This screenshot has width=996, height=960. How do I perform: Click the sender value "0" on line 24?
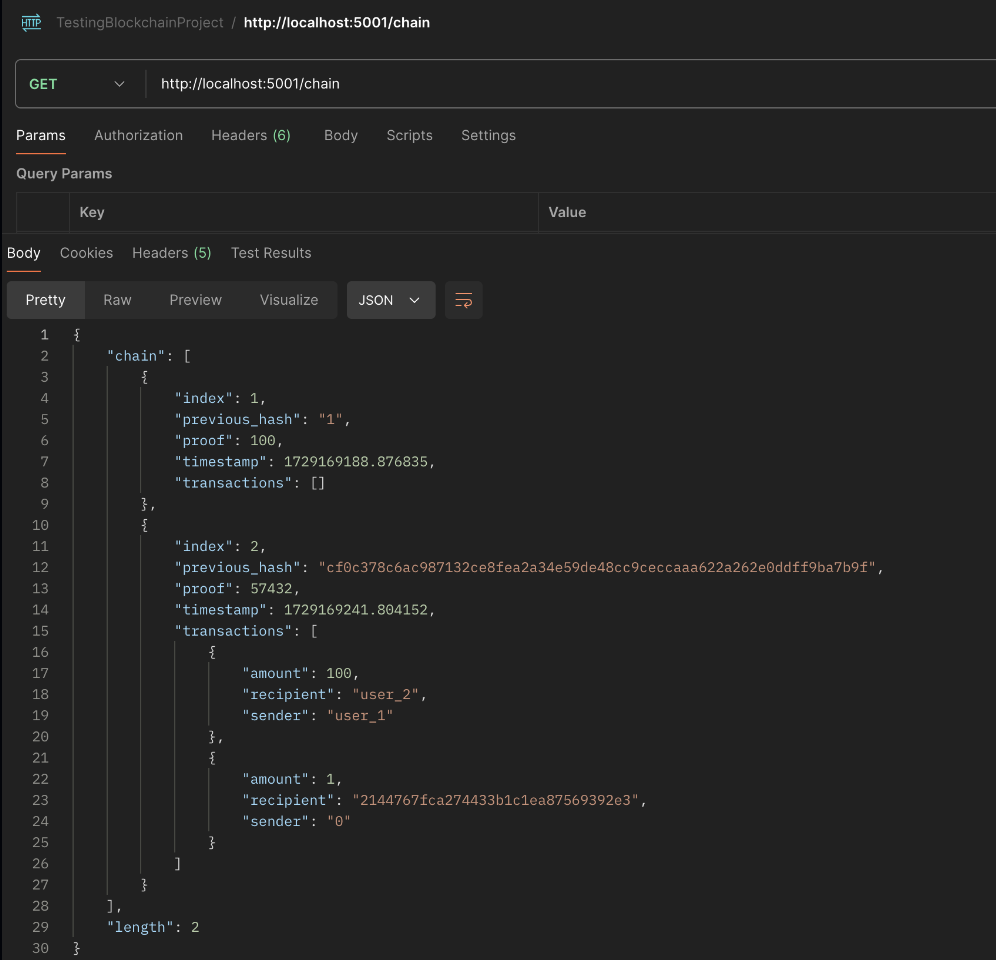(339, 821)
